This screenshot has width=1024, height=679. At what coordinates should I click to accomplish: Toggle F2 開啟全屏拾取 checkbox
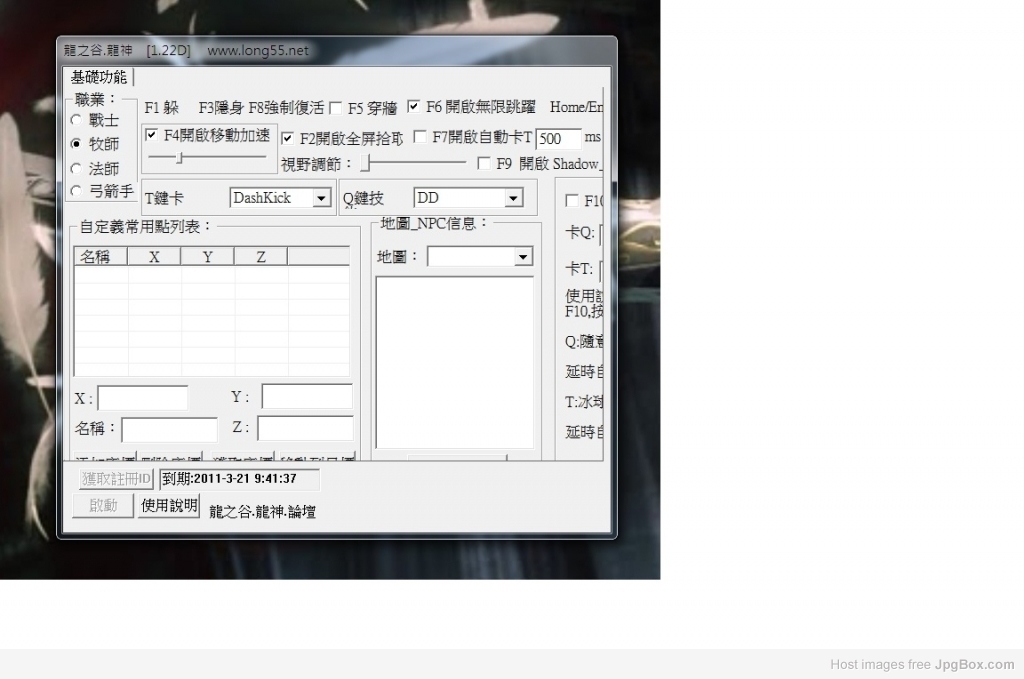(288, 138)
